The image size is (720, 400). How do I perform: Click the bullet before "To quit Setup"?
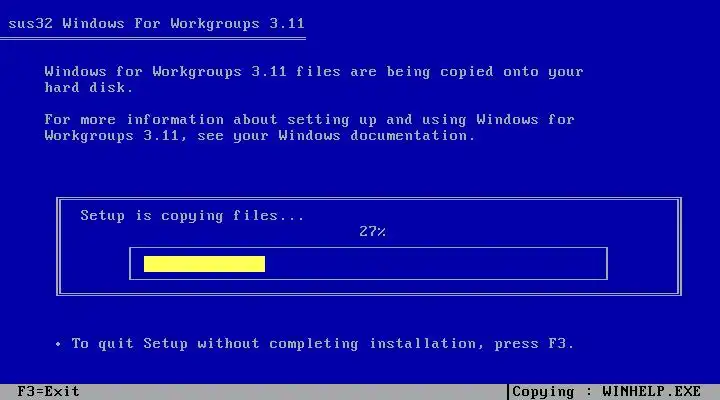coord(58,344)
